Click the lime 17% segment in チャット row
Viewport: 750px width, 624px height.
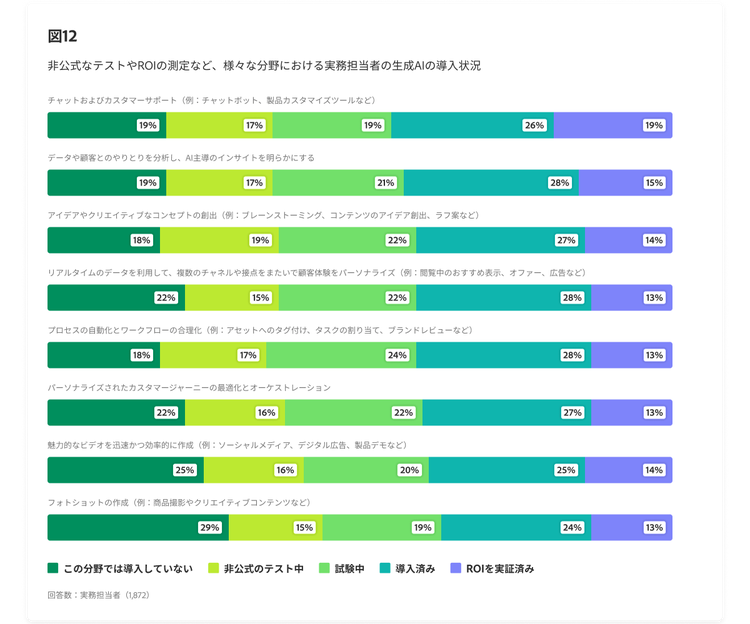[220, 125]
